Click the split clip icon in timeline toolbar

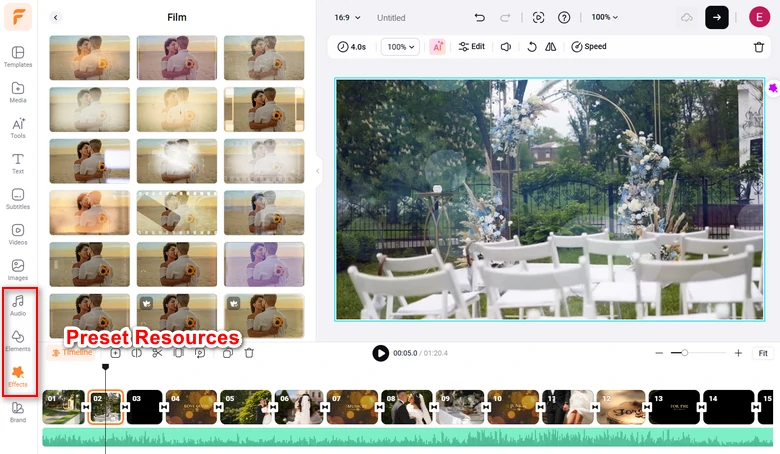(x=137, y=353)
